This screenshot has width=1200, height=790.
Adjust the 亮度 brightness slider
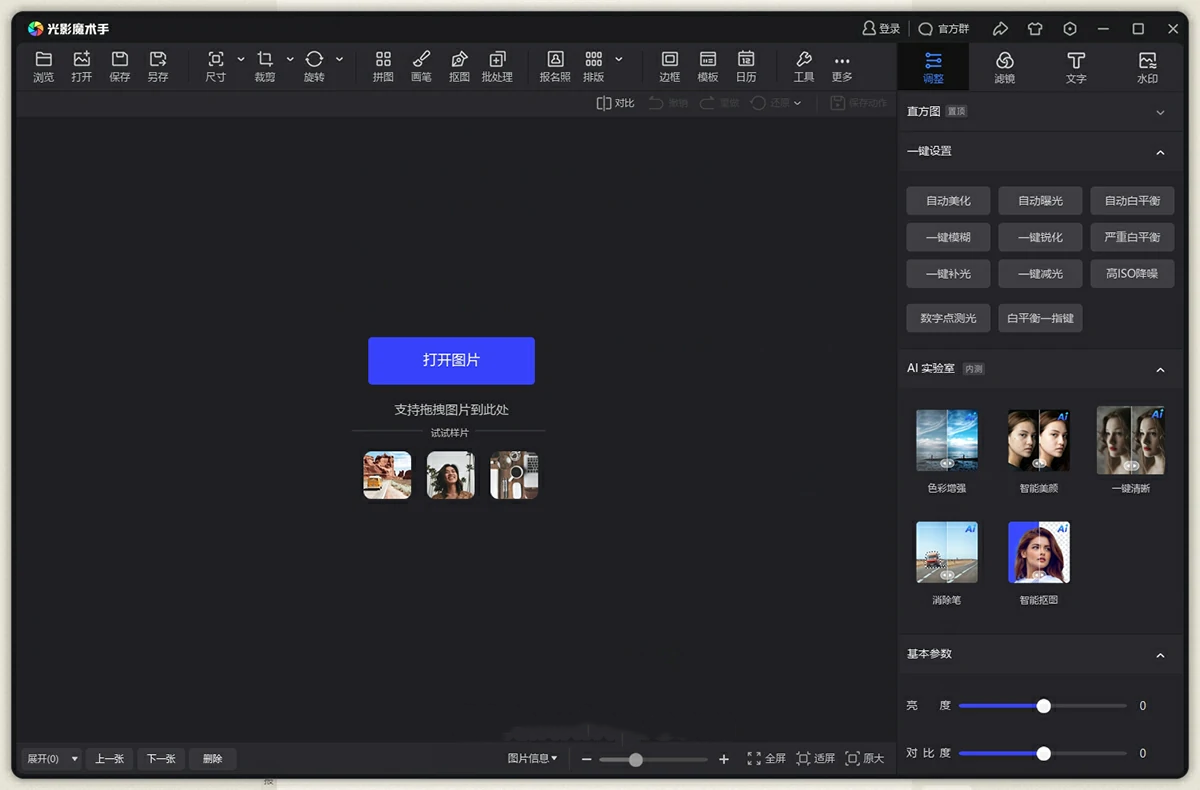(1042, 706)
